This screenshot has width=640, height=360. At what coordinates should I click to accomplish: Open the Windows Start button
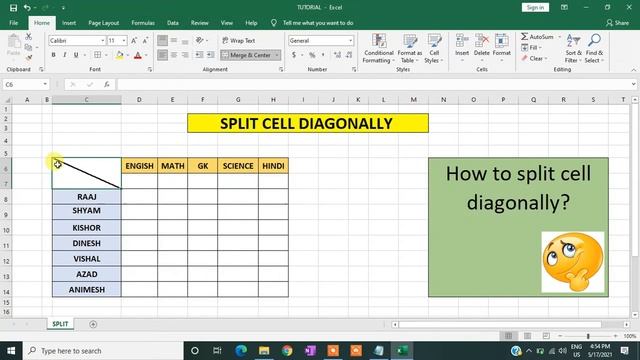point(11,351)
